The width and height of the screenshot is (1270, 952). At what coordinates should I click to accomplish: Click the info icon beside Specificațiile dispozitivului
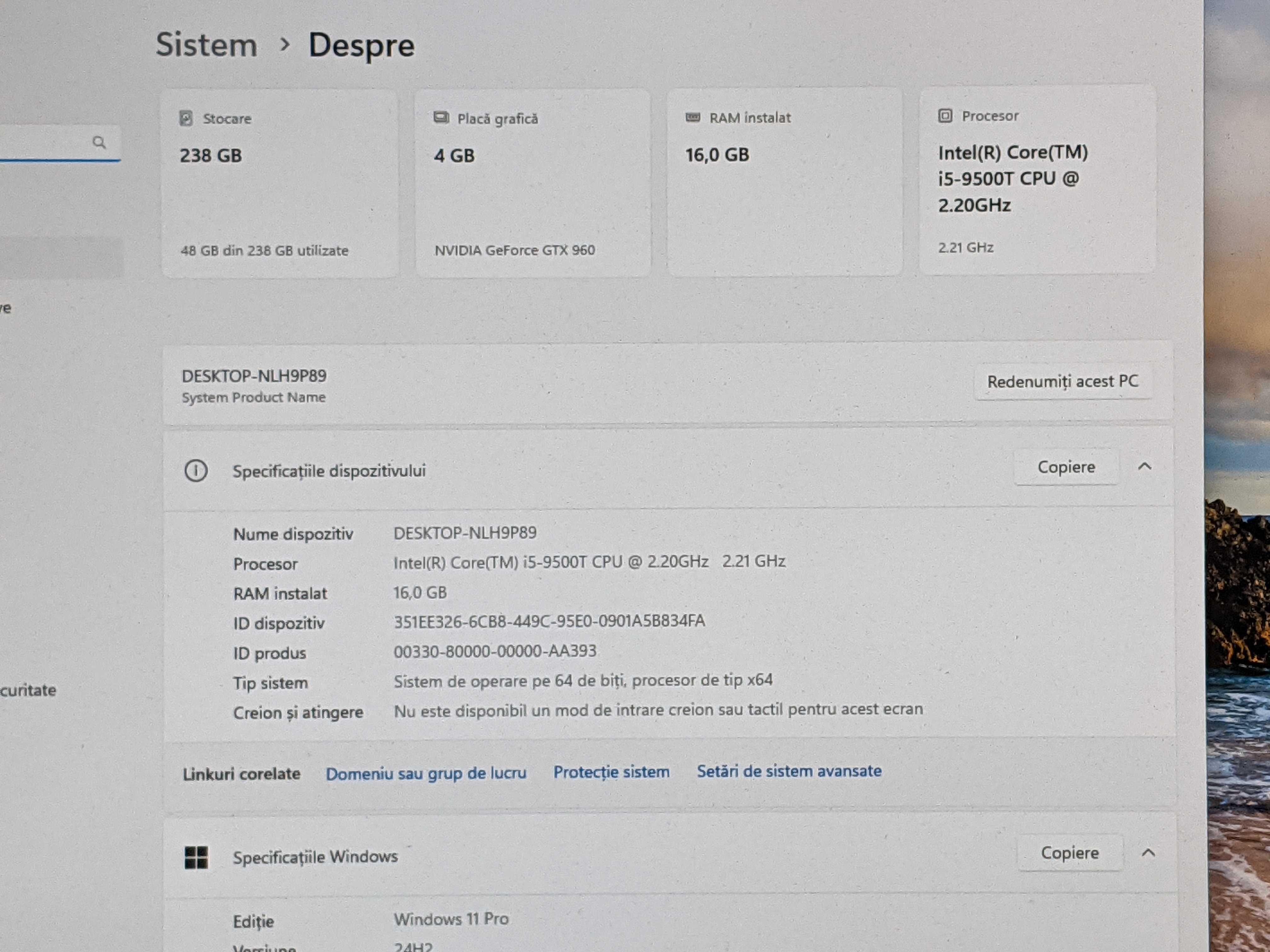[196, 471]
